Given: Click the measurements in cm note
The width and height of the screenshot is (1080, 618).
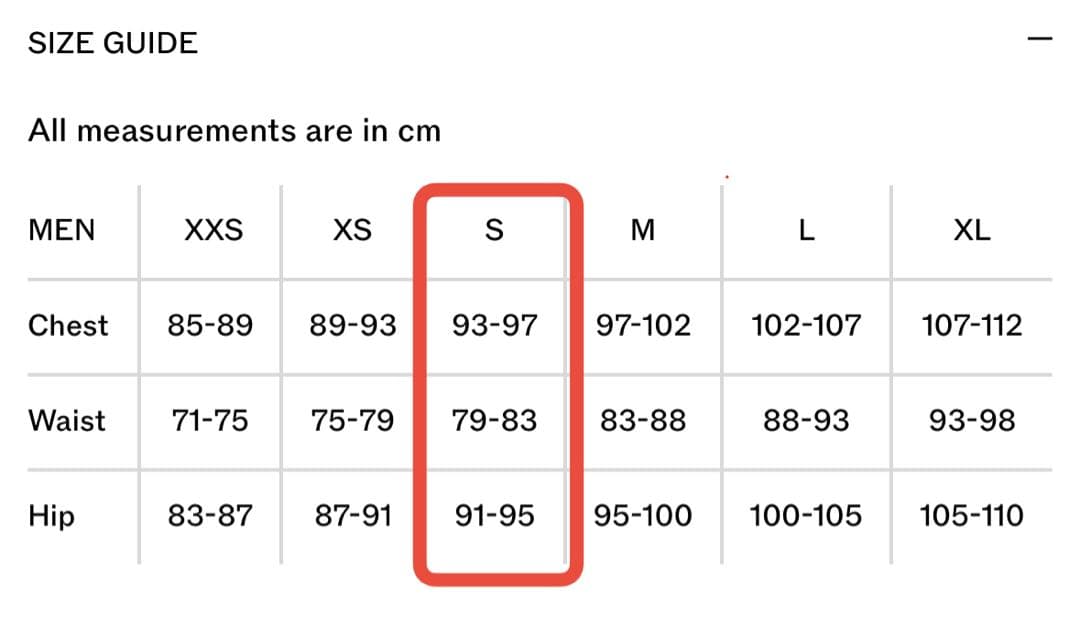Looking at the screenshot, I should [234, 131].
